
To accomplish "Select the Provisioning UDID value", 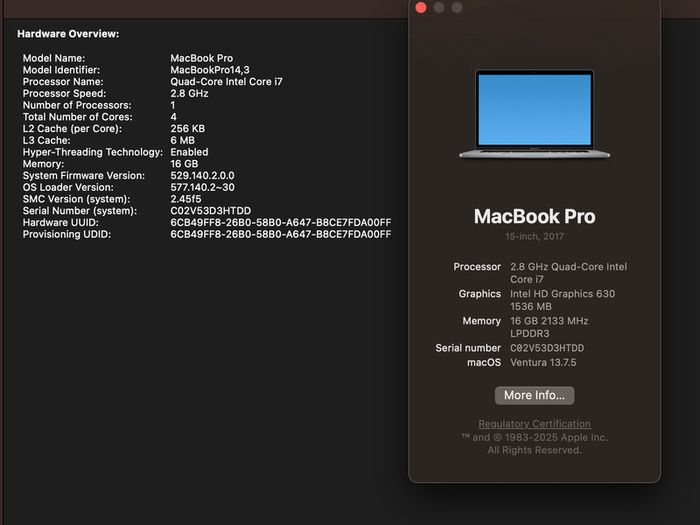I will tap(281, 234).
